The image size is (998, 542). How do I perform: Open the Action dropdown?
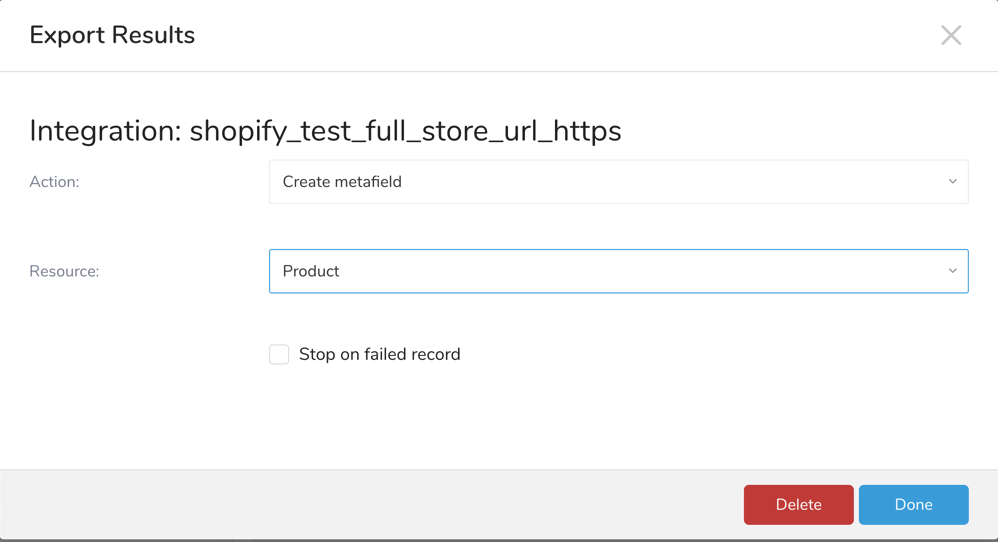pos(618,182)
